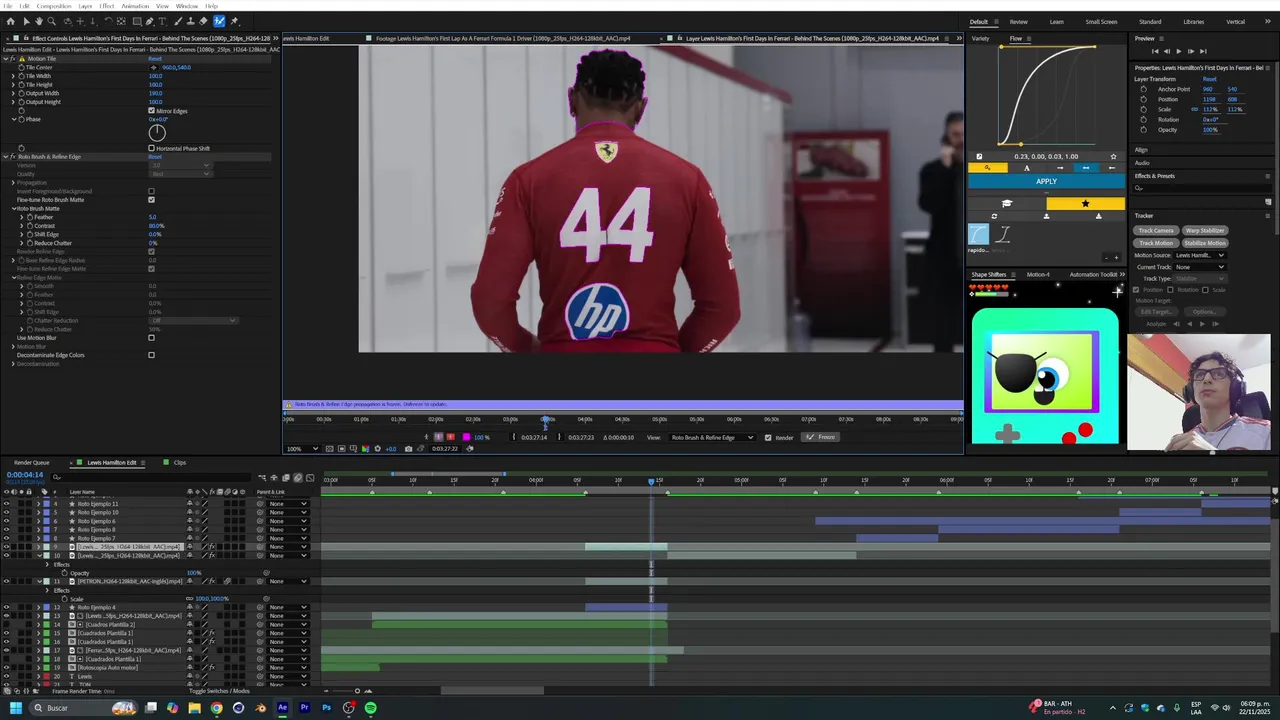
Task: Expand the Tile Width property
Action: 13,76
